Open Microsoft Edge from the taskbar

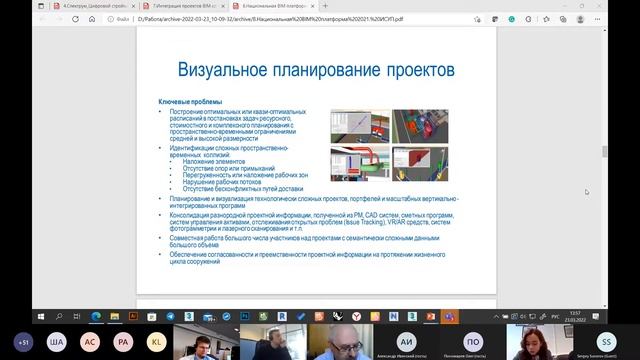tap(96, 316)
